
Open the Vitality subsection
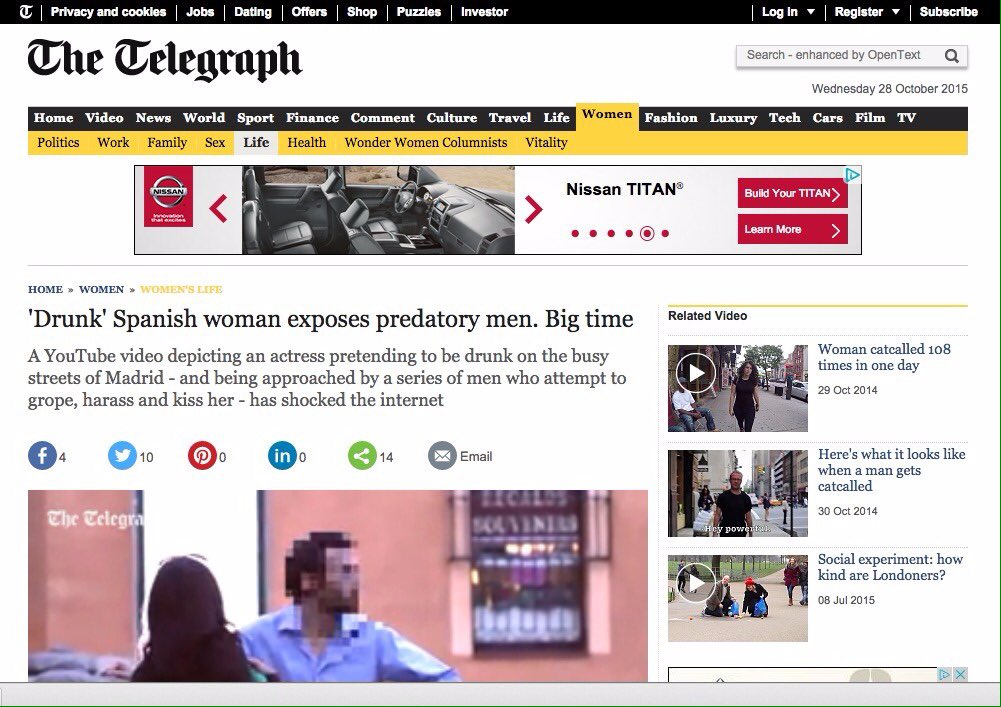tap(546, 142)
